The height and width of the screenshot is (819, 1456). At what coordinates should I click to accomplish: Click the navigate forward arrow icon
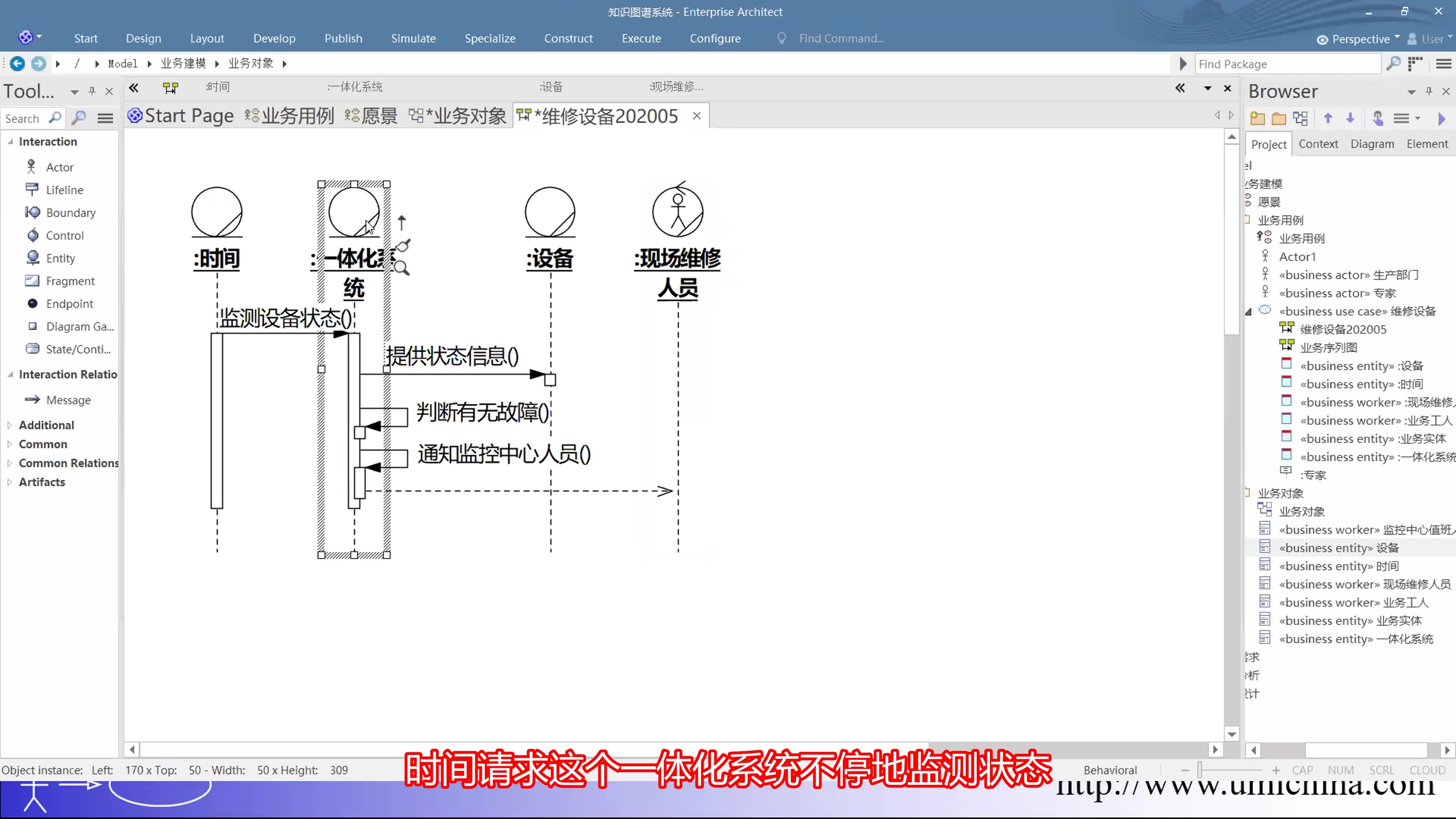38,63
